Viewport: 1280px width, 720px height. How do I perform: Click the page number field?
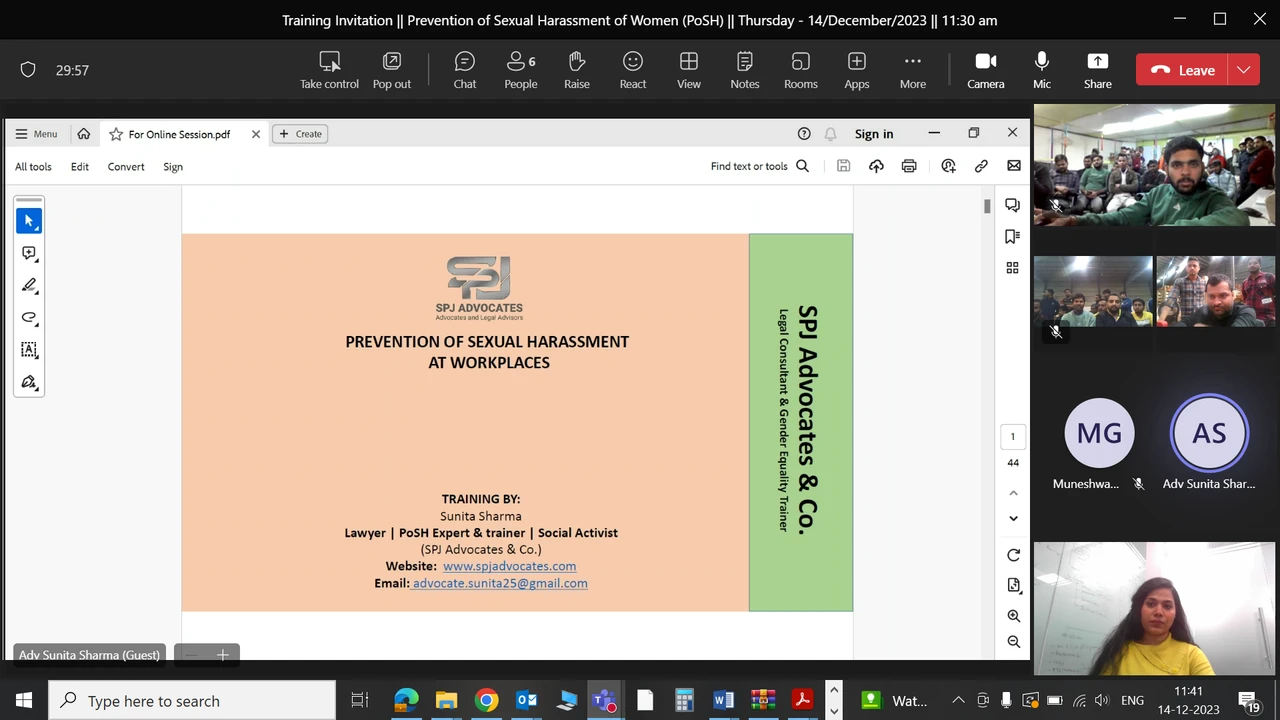tap(1012, 436)
